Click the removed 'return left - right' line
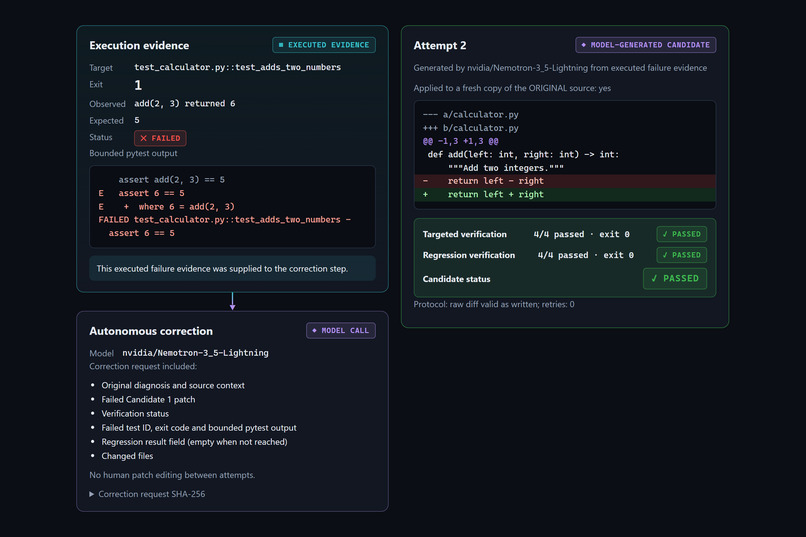This screenshot has width=806, height=537. [565, 181]
